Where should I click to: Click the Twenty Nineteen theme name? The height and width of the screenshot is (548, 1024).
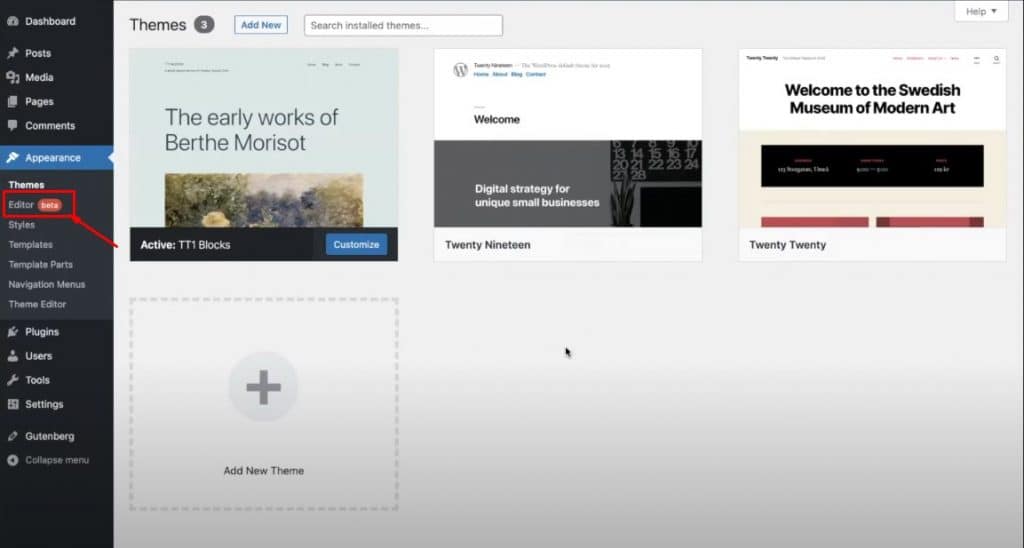[x=488, y=245]
